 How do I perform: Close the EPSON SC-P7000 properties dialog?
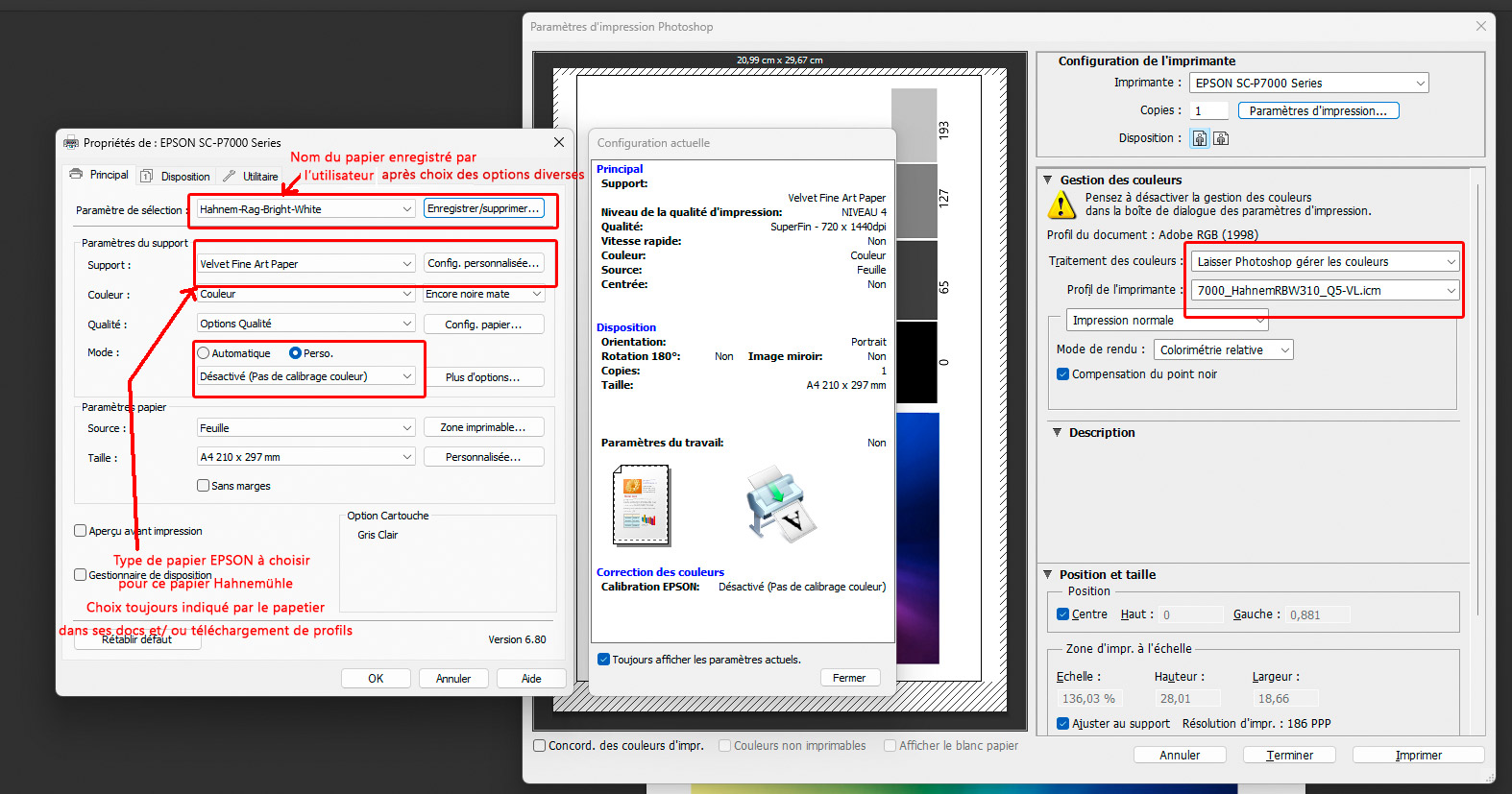(x=559, y=142)
